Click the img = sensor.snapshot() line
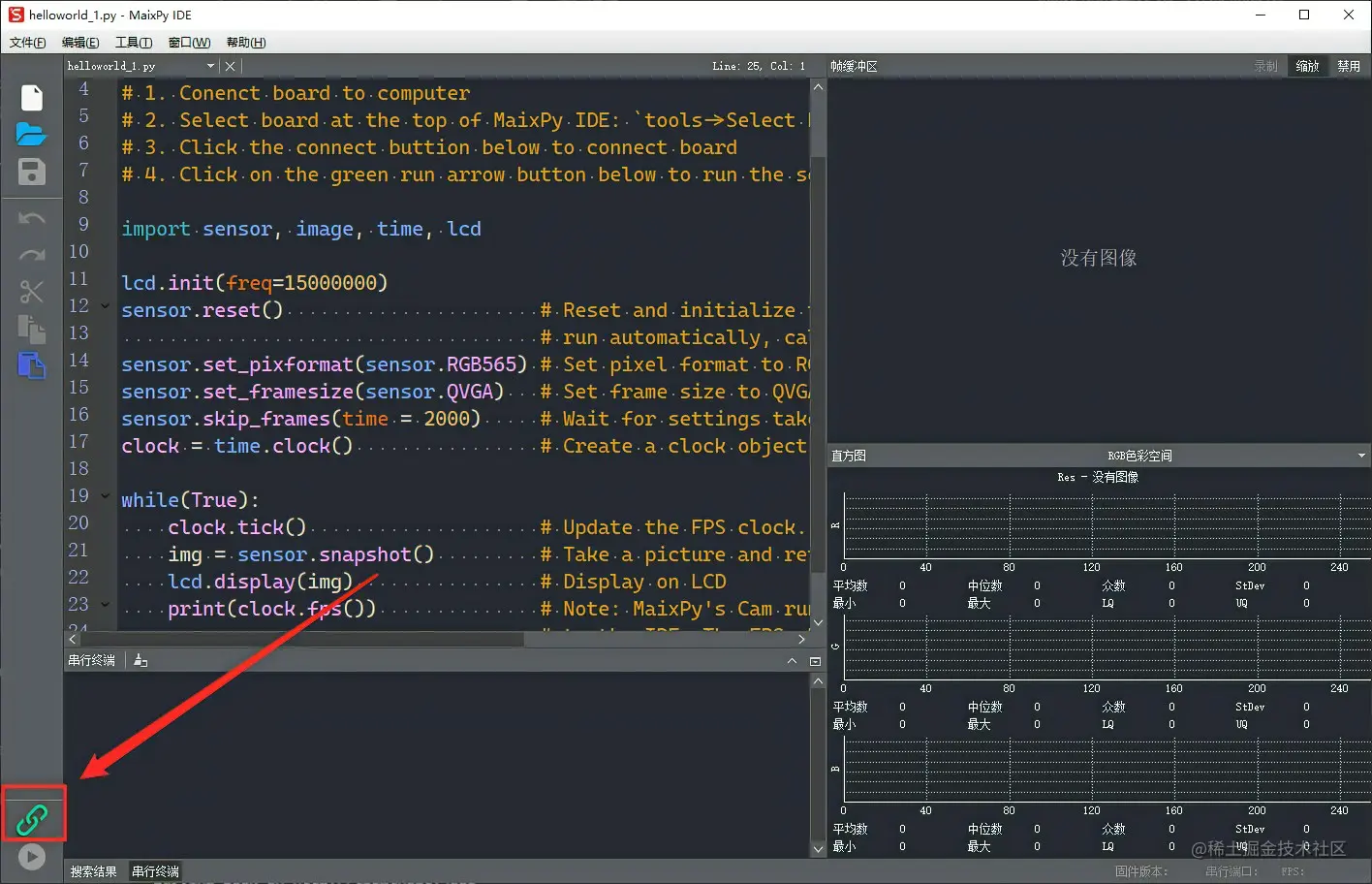Viewport: 1372px width, 884px height. 301,554
